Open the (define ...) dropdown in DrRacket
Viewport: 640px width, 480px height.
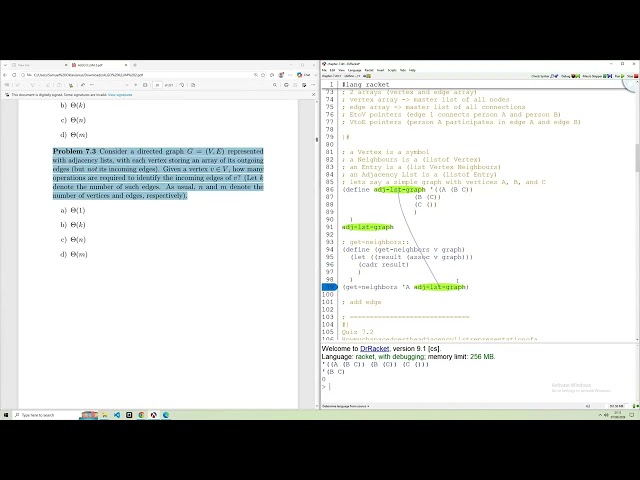352,76
